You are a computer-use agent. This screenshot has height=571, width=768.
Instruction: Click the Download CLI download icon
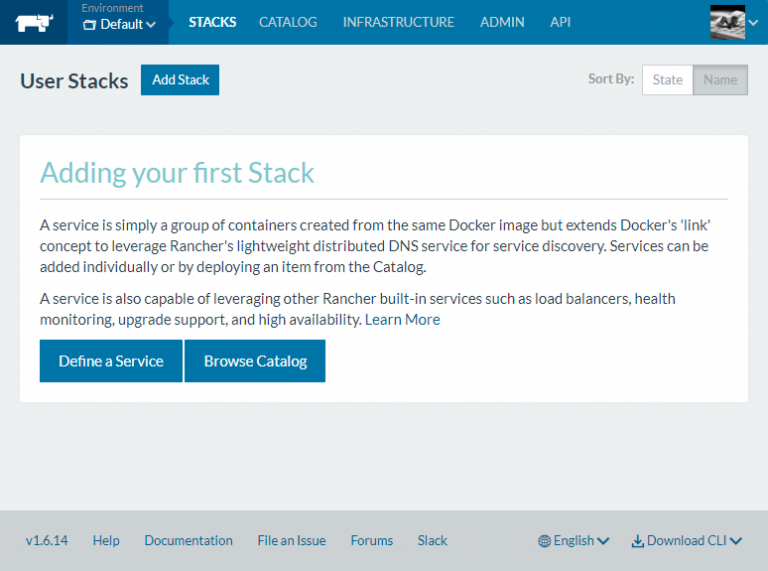pyautogui.click(x=637, y=541)
